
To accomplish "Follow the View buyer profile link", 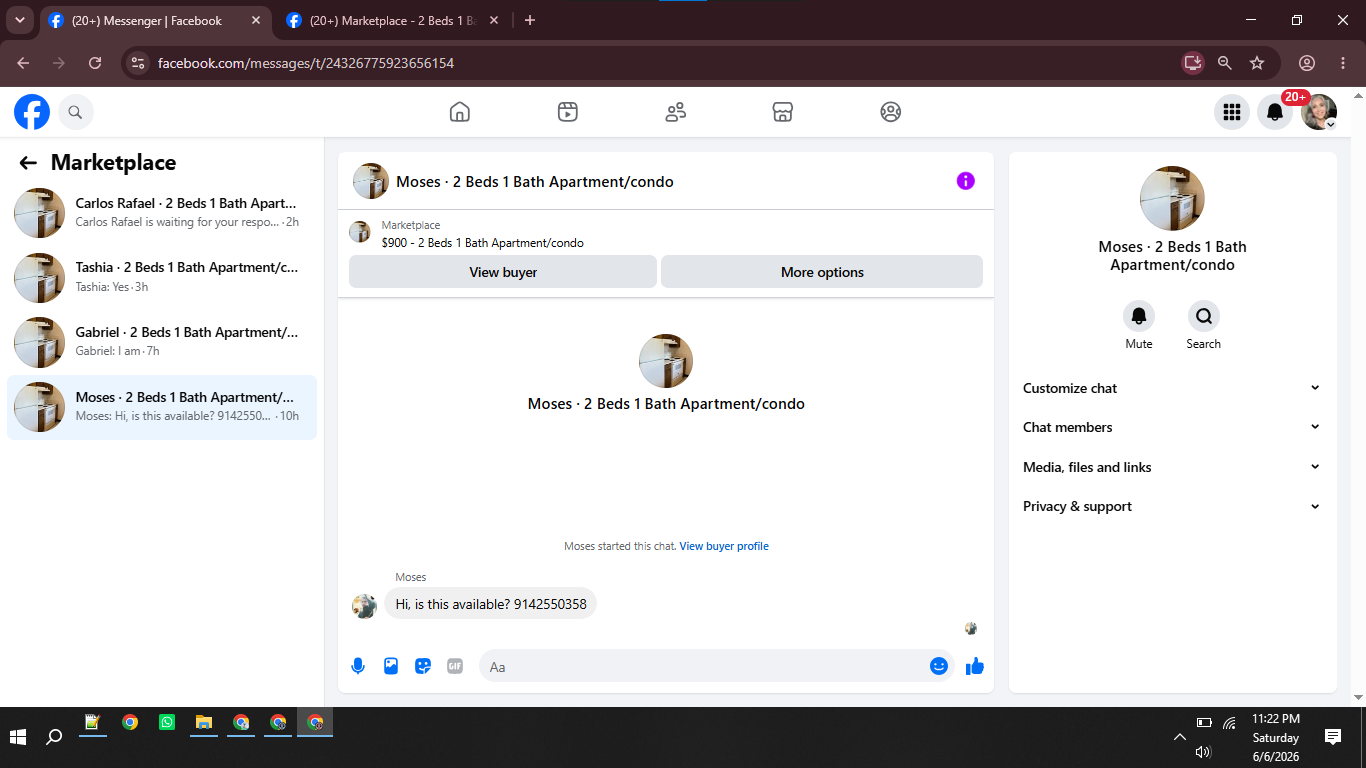I will 724,546.
